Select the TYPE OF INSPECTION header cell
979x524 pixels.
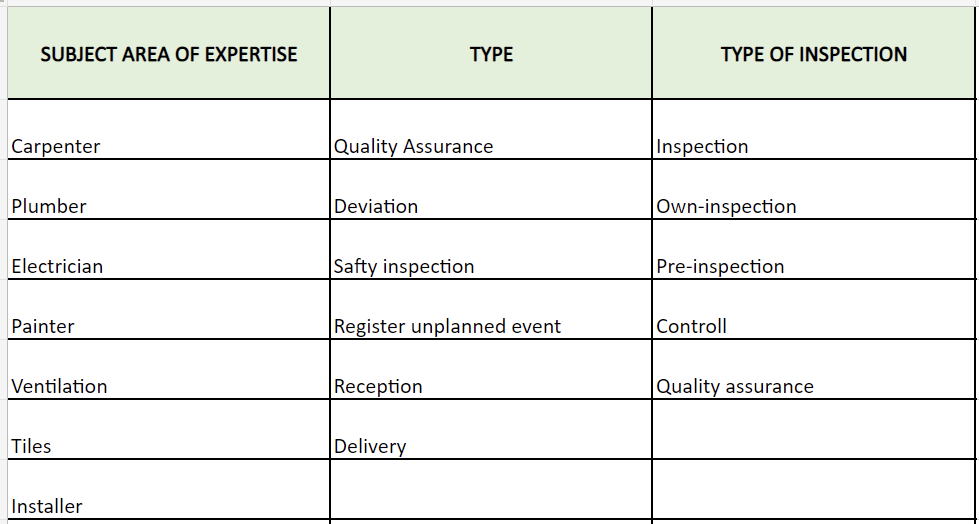point(814,53)
